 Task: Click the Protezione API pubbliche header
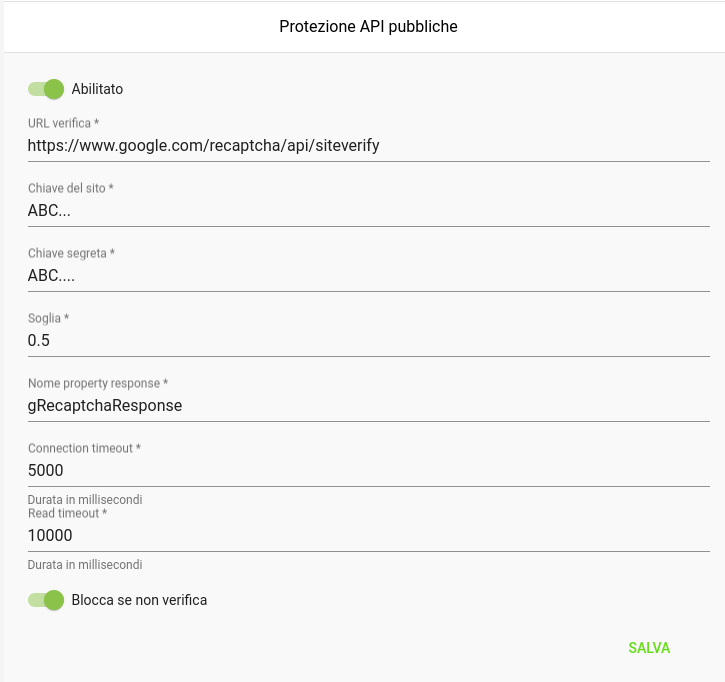368,26
